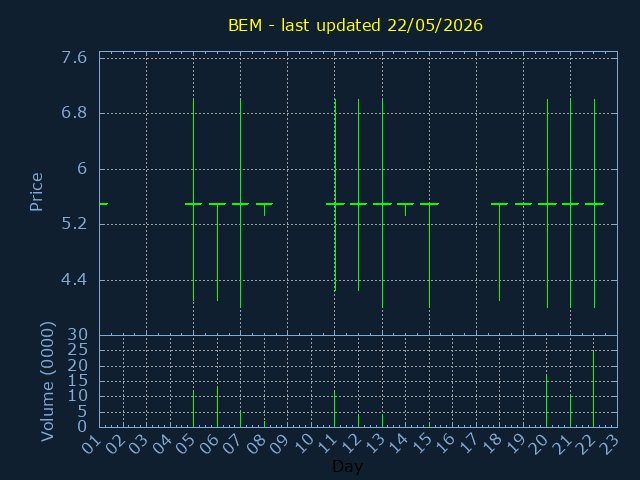Click price axis tick 7.6
The height and width of the screenshot is (480, 640).
74,58
